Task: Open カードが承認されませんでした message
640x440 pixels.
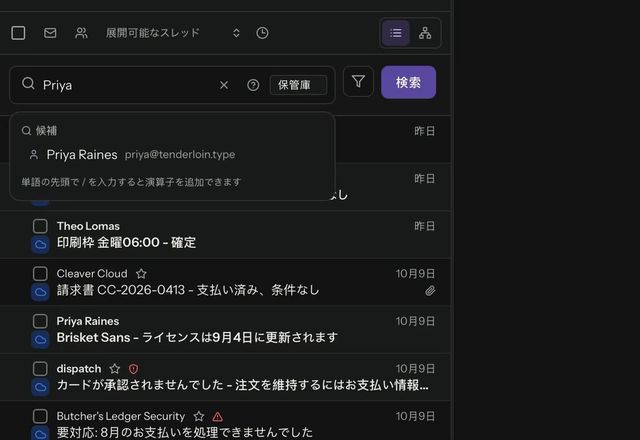Action: coord(242,385)
